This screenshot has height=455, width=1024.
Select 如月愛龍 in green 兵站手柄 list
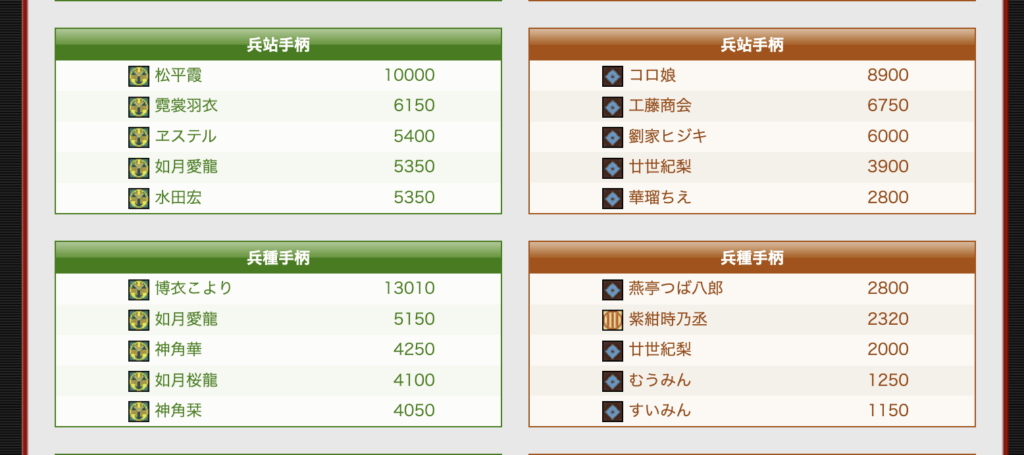click(186, 167)
